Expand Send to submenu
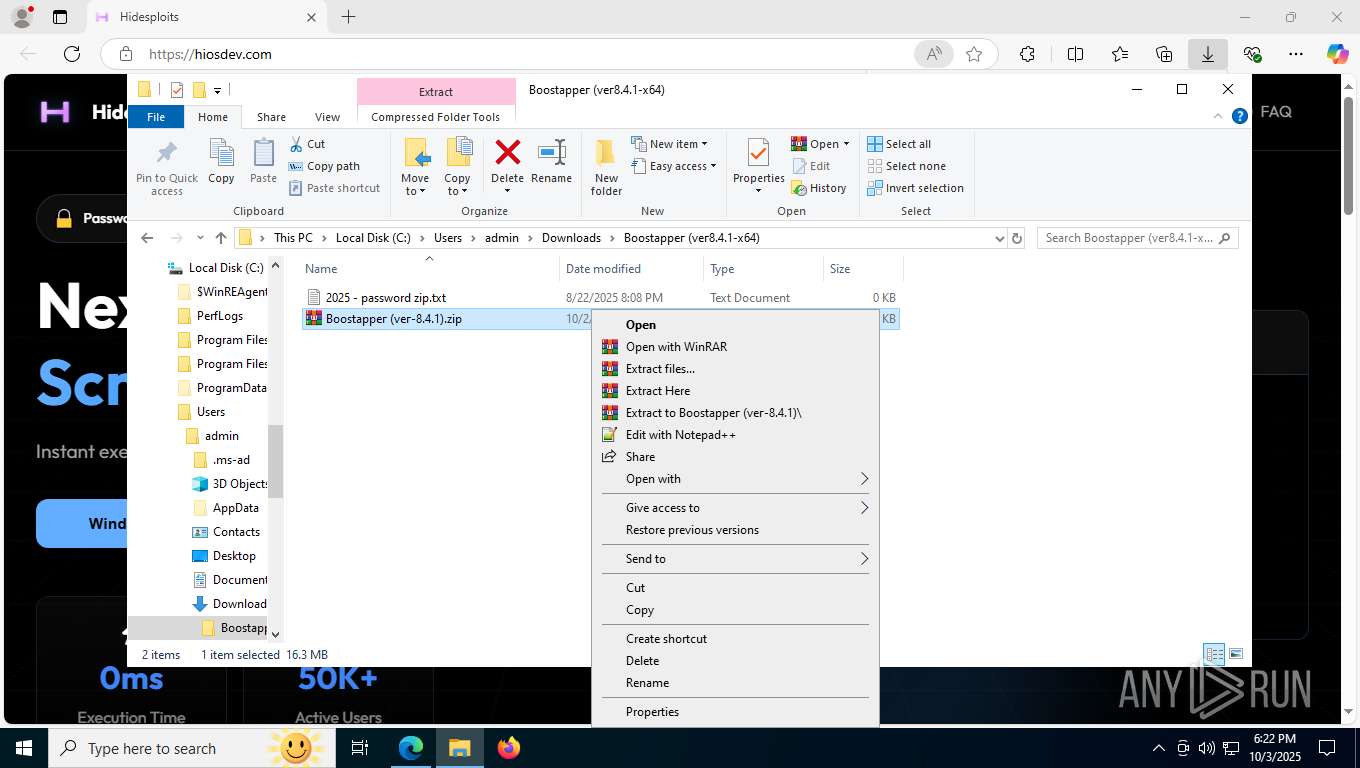1360x768 pixels. pos(735,558)
